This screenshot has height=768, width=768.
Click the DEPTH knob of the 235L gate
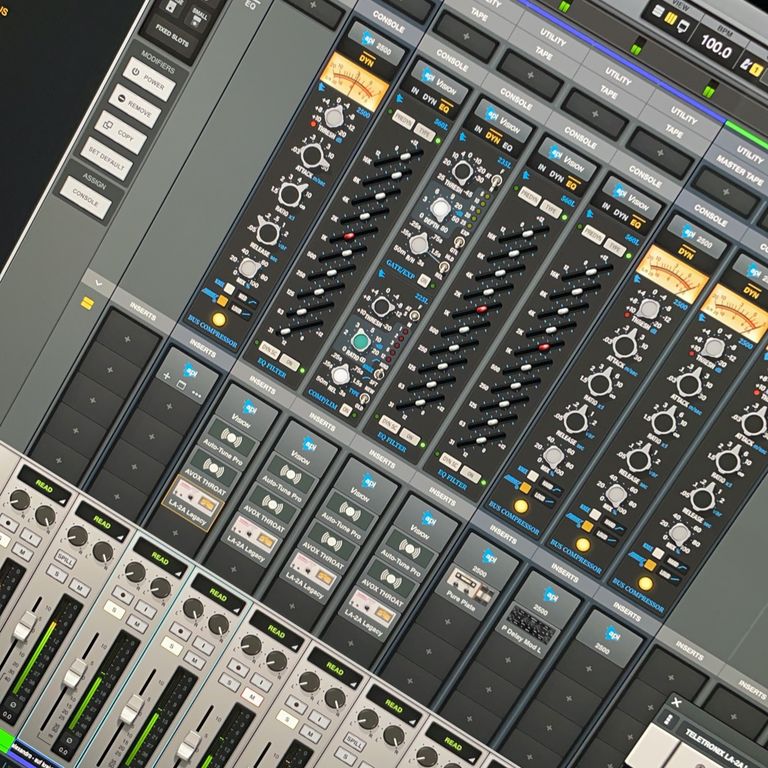click(x=440, y=208)
